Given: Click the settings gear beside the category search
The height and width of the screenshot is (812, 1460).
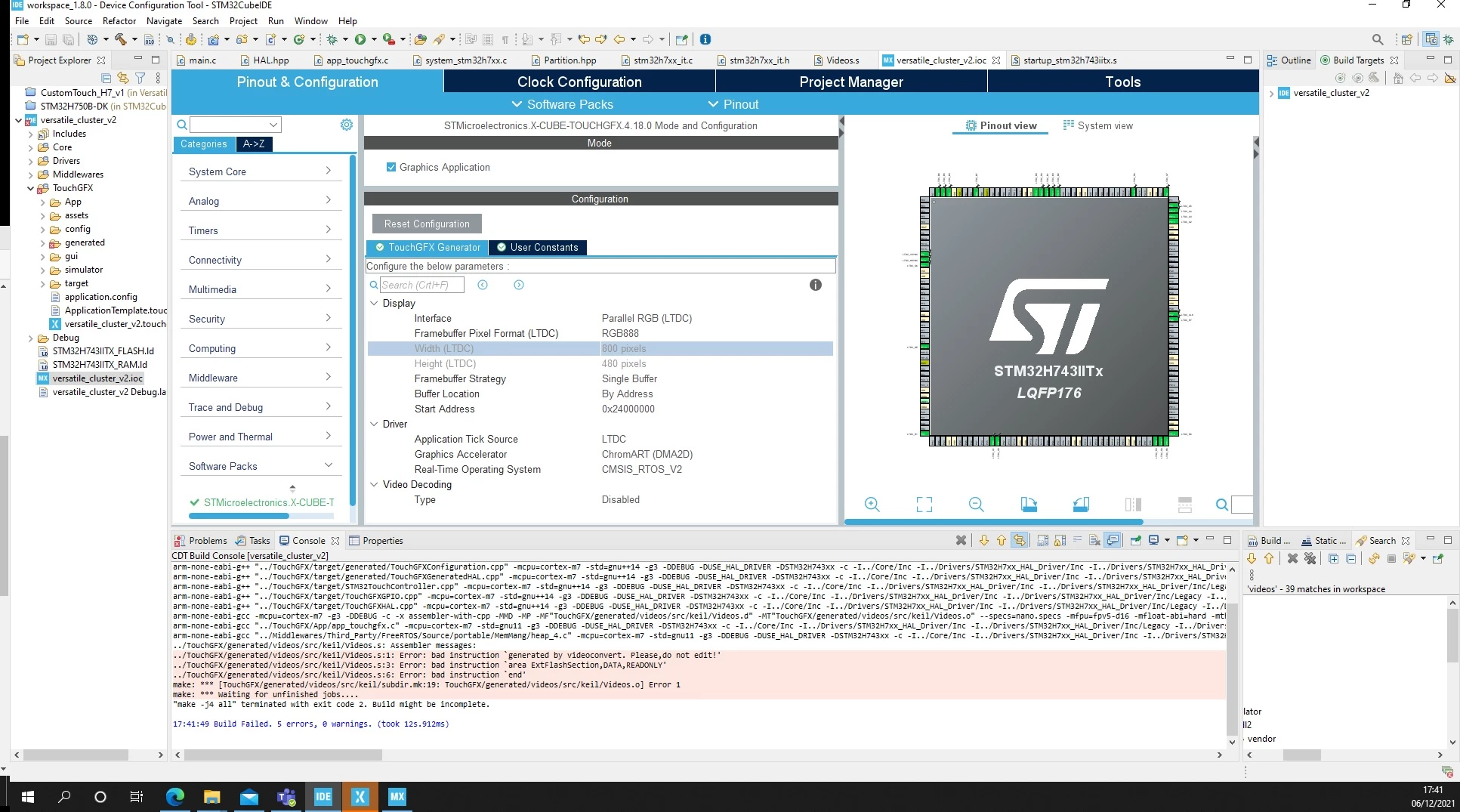Looking at the screenshot, I should coord(347,125).
